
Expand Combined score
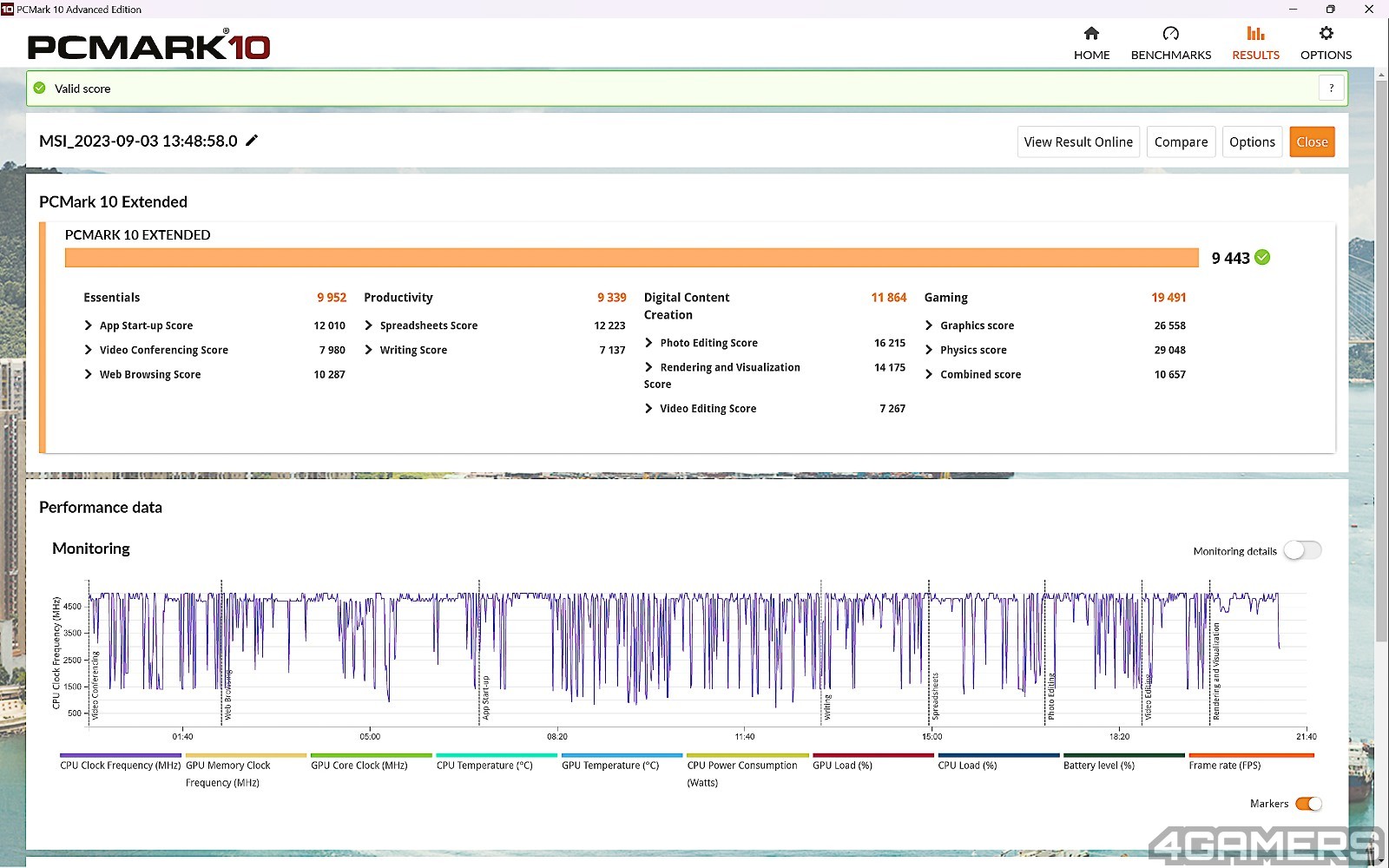[x=929, y=374]
